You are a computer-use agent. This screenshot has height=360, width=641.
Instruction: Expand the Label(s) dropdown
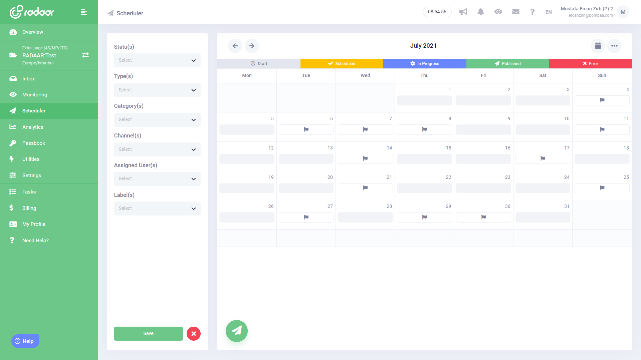tap(157, 208)
